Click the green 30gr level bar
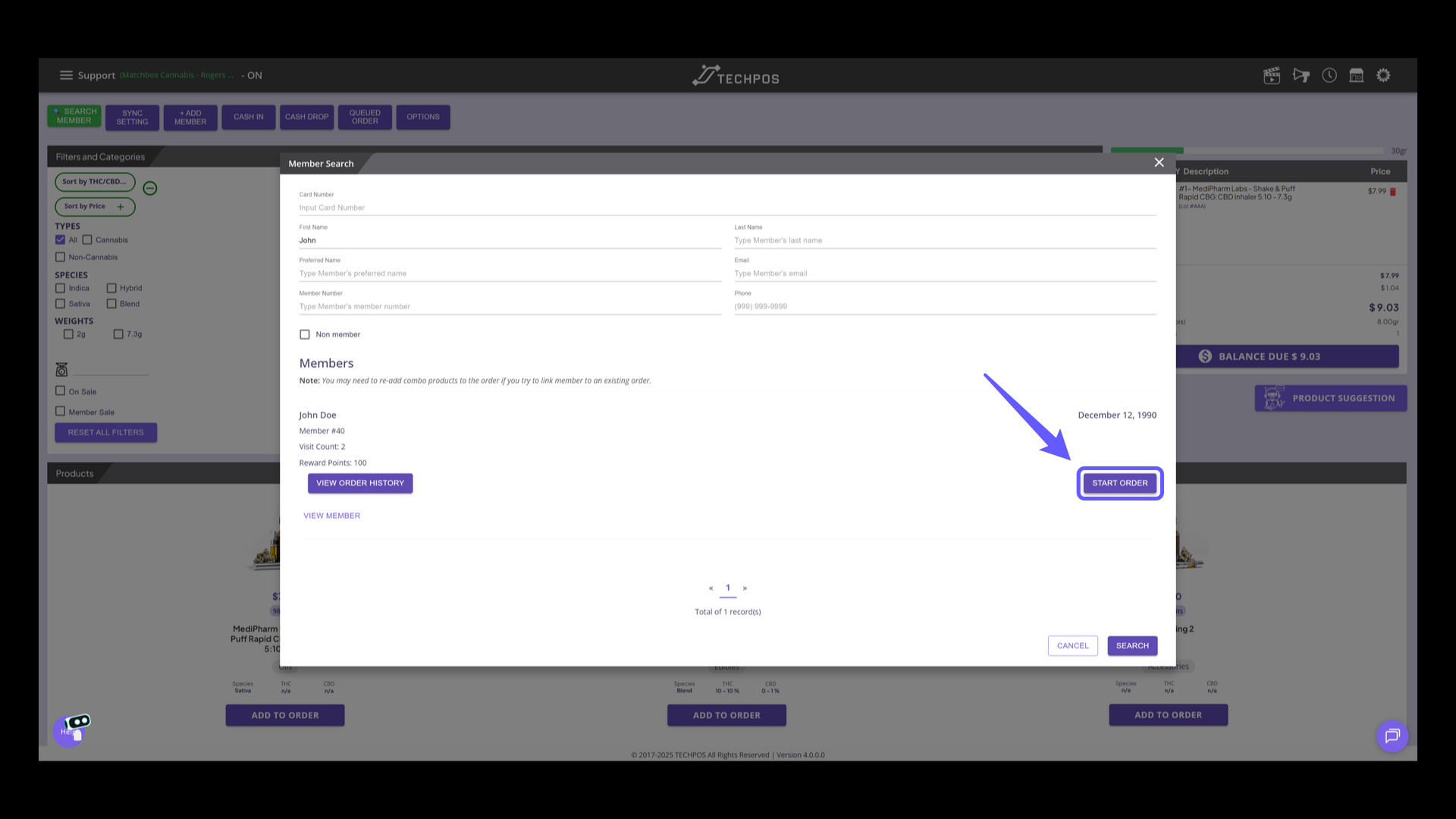The width and height of the screenshot is (1456, 819). coord(1147,150)
